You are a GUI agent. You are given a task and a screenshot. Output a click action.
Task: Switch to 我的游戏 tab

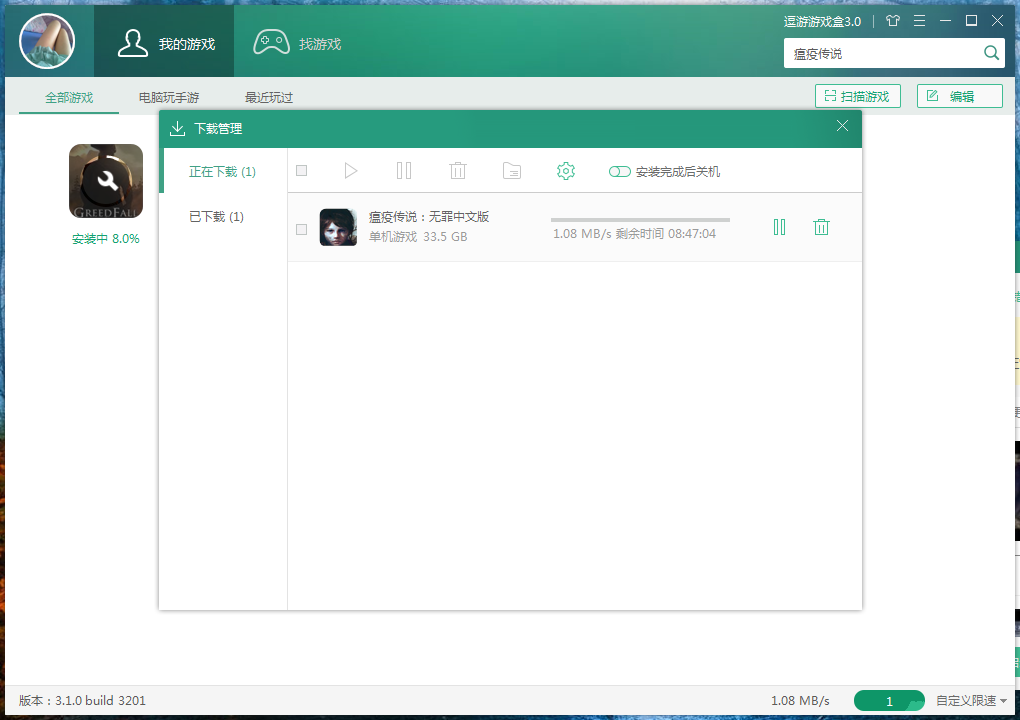pyautogui.click(x=164, y=43)
